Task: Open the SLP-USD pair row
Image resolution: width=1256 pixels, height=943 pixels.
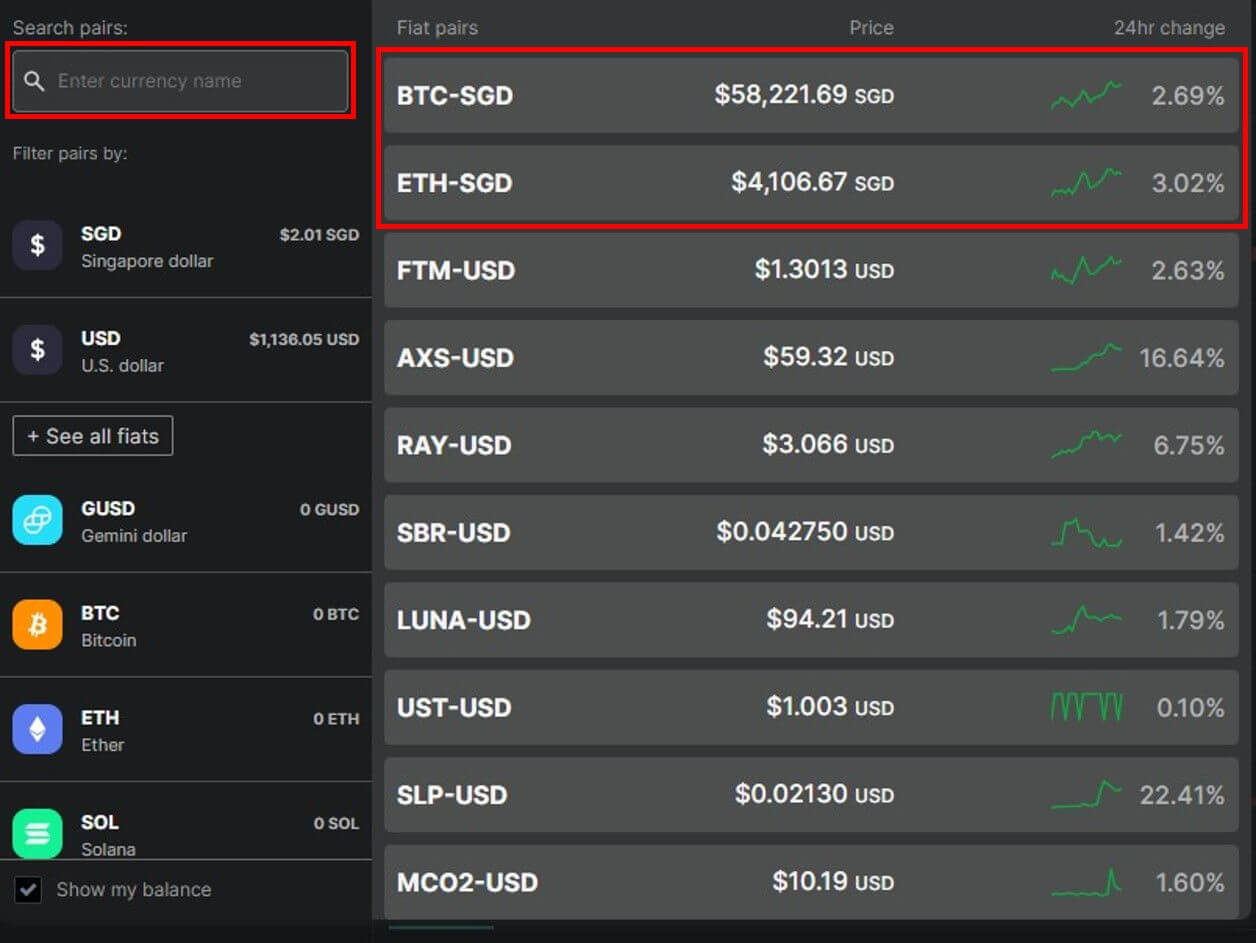Action: 700,795
